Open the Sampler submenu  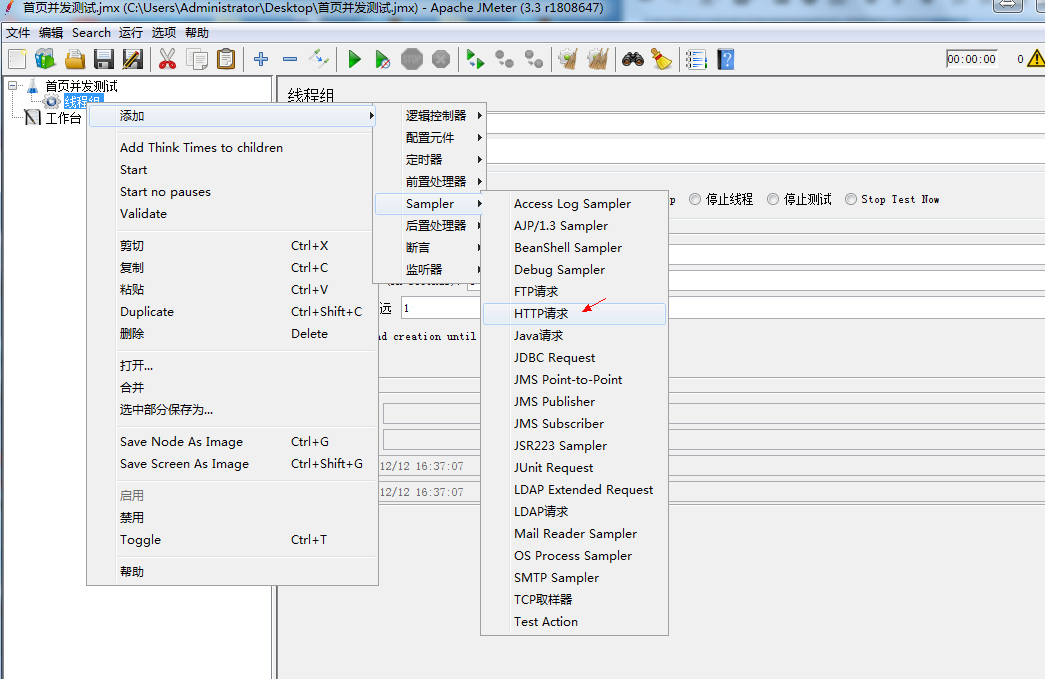click(431, 203)
